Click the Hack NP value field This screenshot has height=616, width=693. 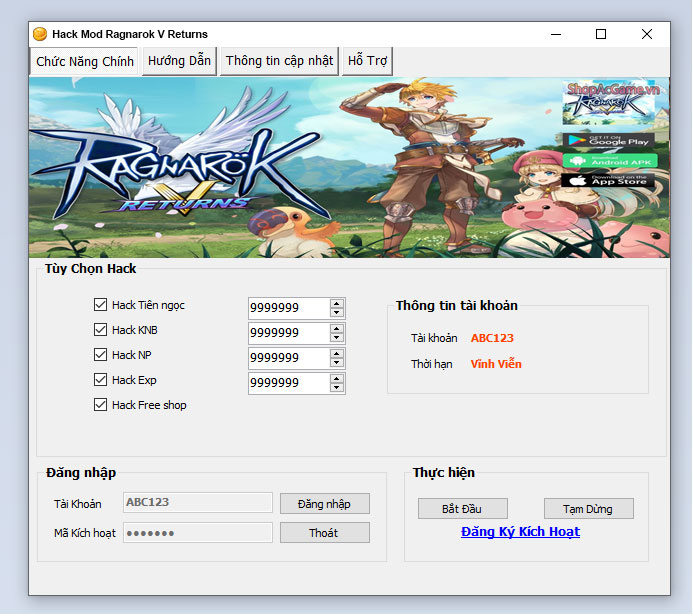click(x=289, y=358)
